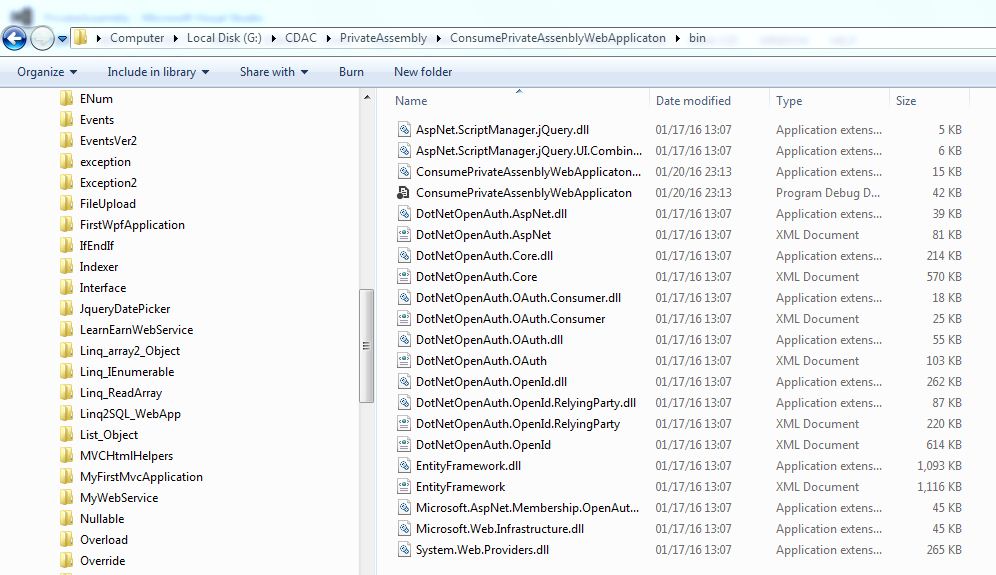The width and height of the screenshot is (996, 575).
Task: Select EntityFramework.dll file icon
Action: pyautogui.click(x=403, y=465)
